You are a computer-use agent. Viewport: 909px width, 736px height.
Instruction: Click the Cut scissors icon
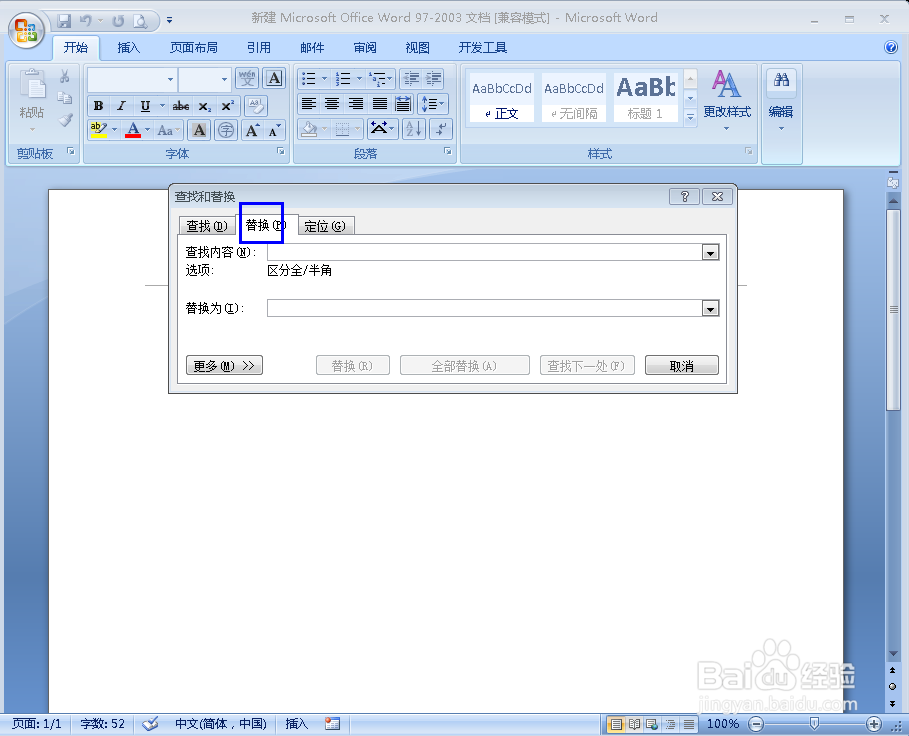tap(65, 76)
